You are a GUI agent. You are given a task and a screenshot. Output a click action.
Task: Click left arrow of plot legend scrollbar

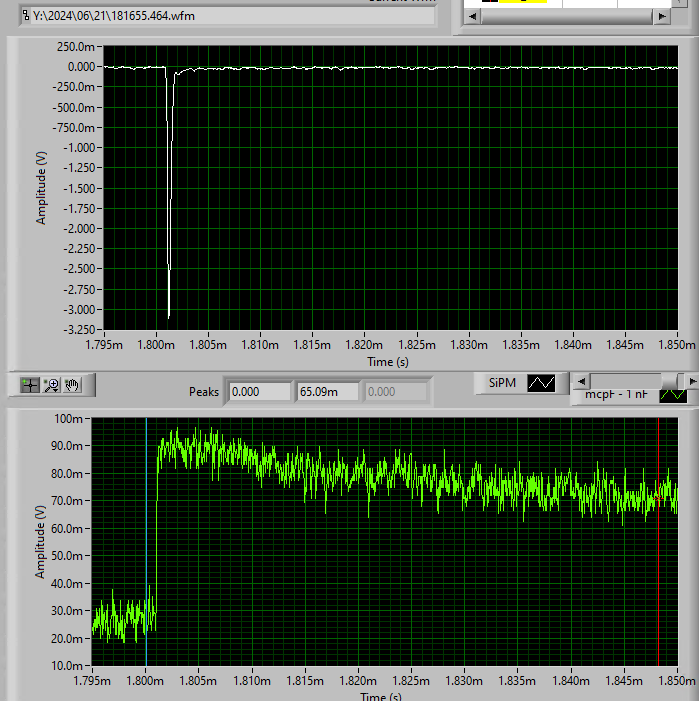(x=581, y=381)
